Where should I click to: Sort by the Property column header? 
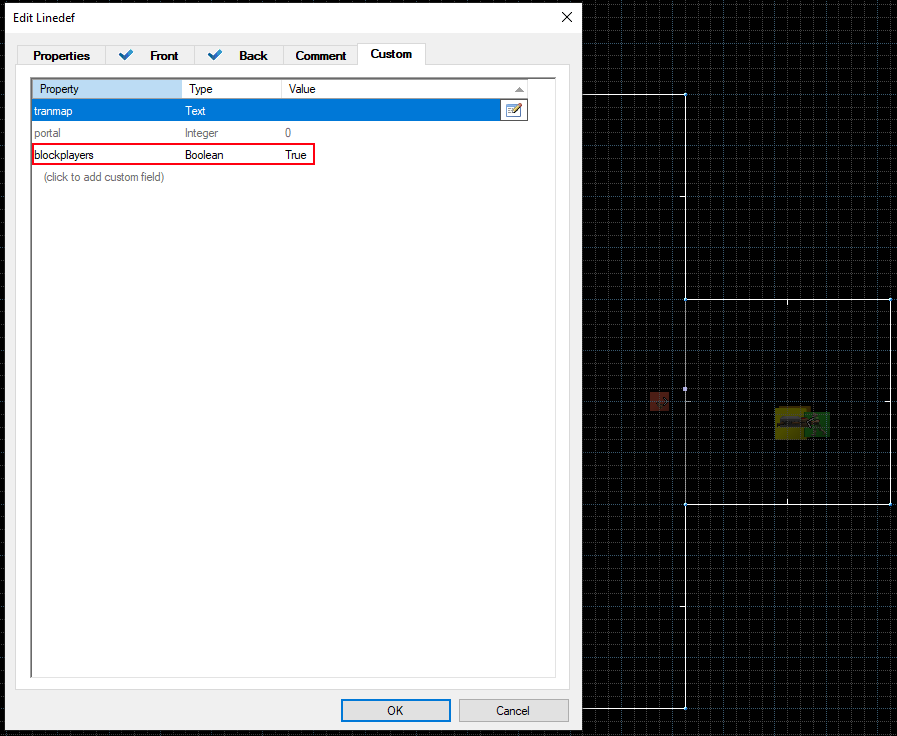(107, 89)
